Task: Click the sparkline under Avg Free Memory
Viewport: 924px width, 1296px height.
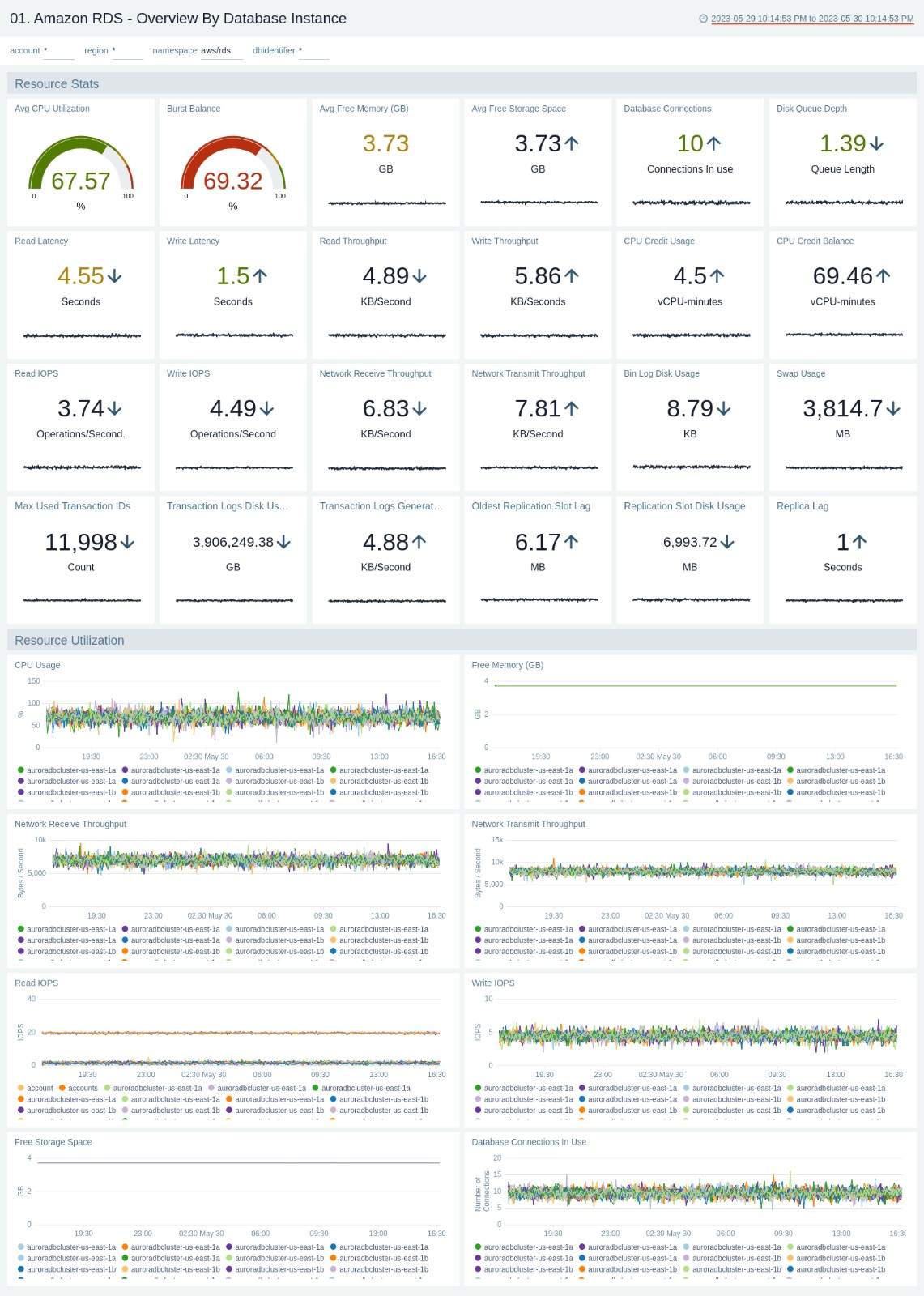Action: tap(386, 202)
